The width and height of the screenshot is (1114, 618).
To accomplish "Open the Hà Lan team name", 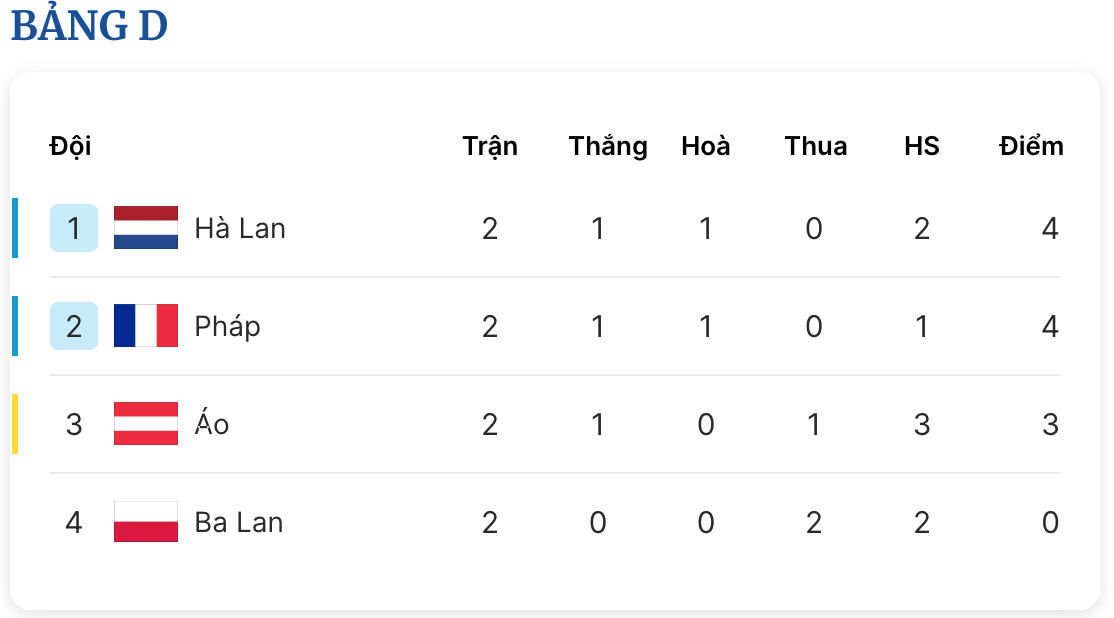I will [240, 228].
